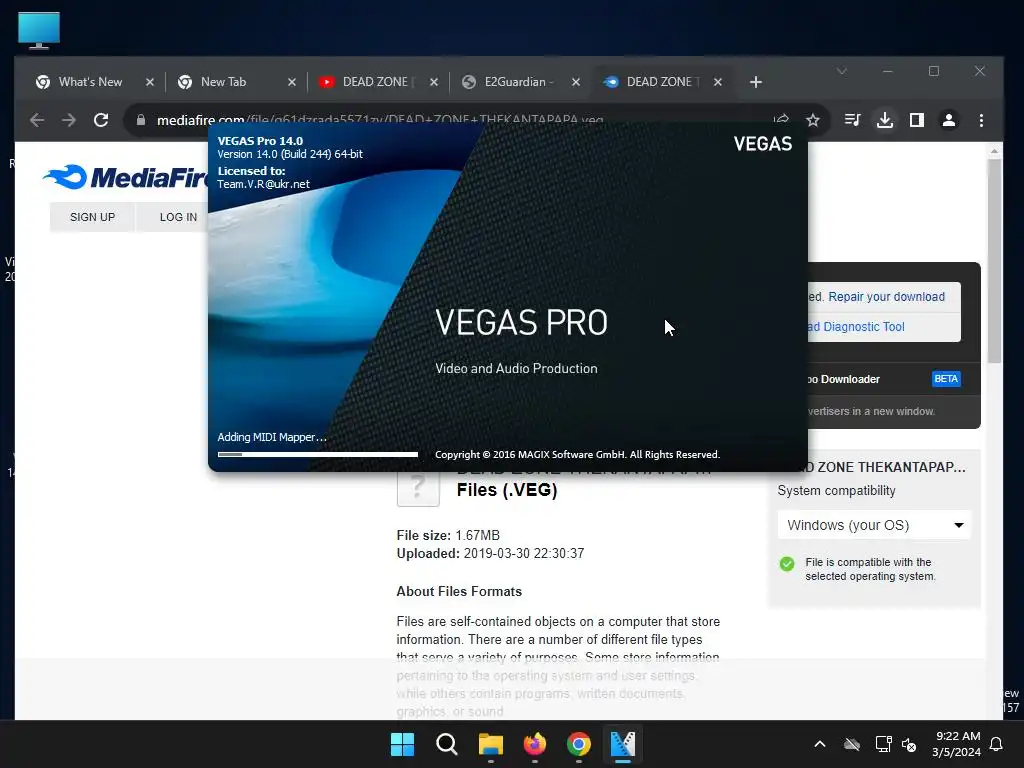Open a new tab with plus button

point(756,82)
